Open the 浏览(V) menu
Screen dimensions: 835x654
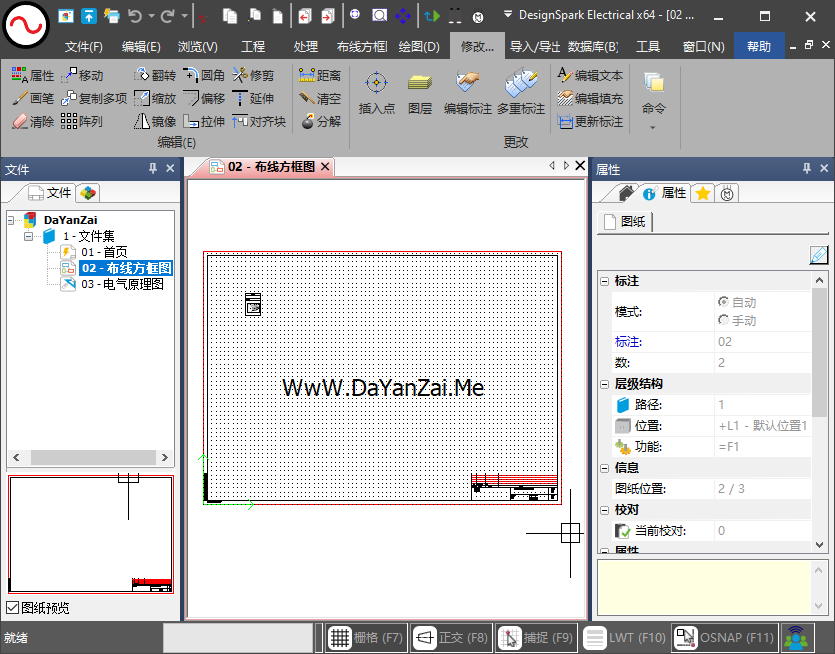[198, 47]
